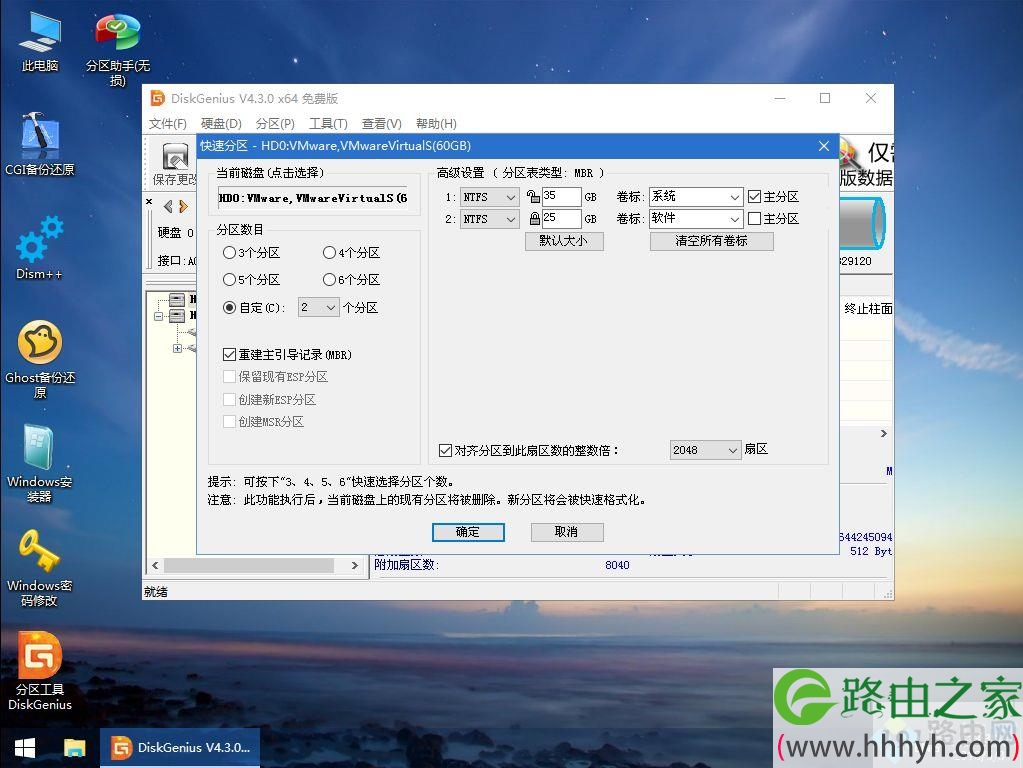The width and height of the screenshot is (1023, 768).
Task: Click the 确定 button
Action: tap(468, 532)
